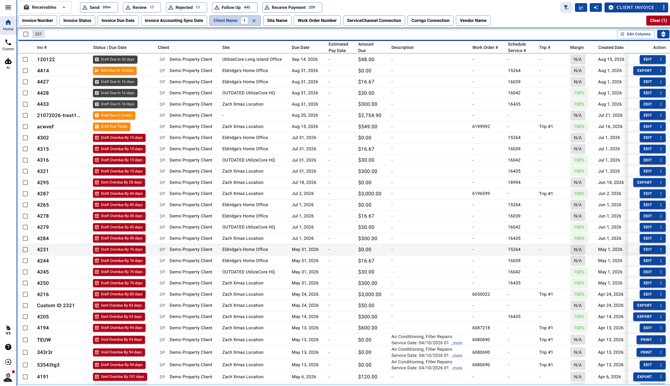
Task: Toggle the select-all invoices checkbox
Action: pyautogui.click(x=26, y=34)
